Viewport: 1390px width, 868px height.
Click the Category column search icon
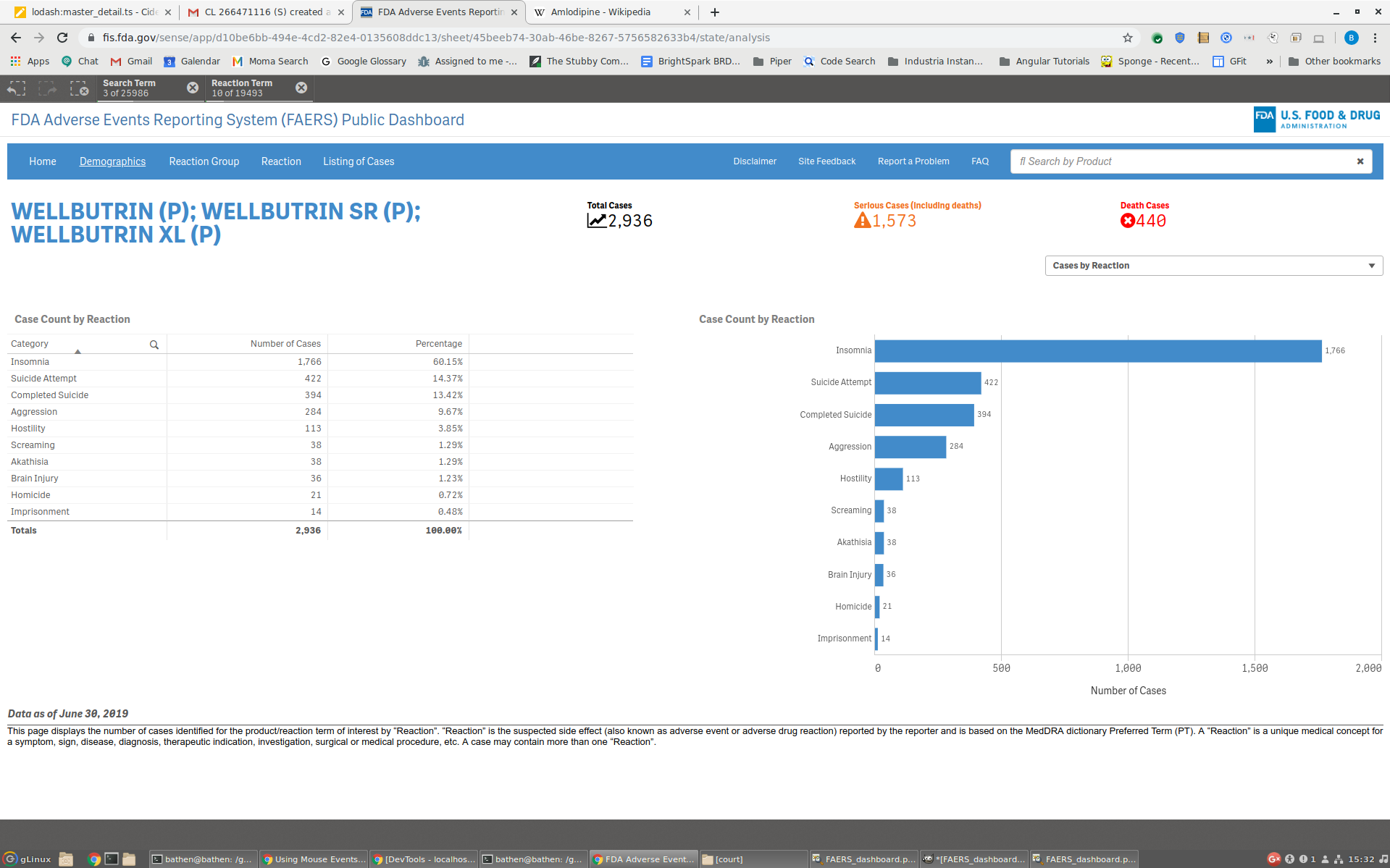point(154,345)
